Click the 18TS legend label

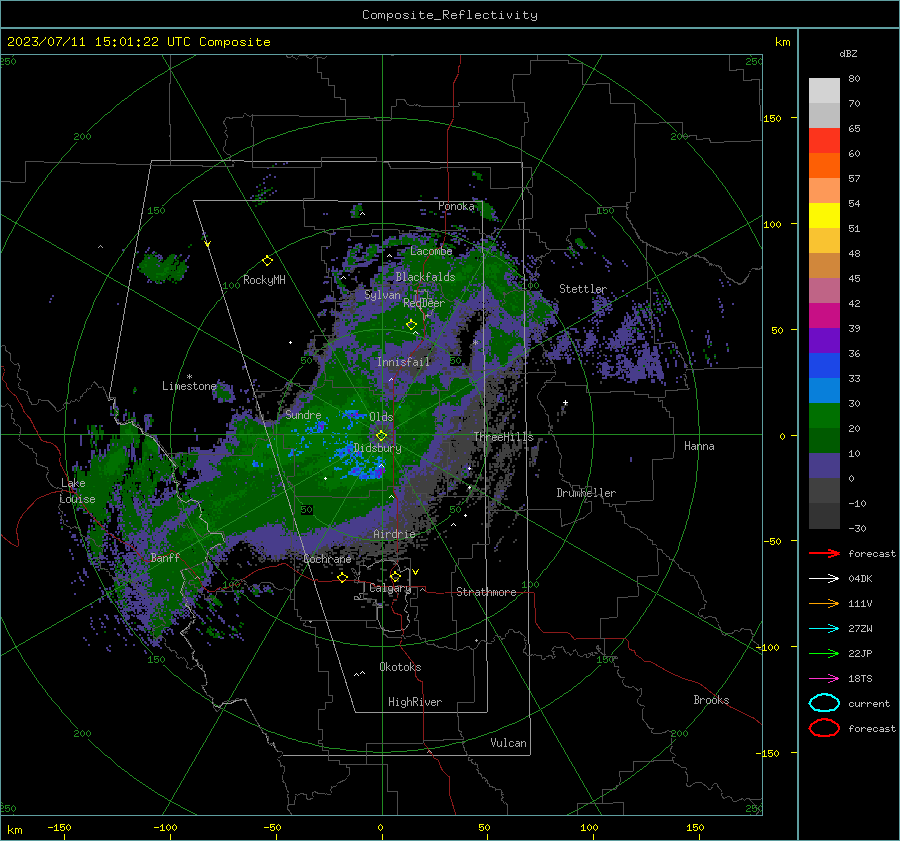(860, 679)
